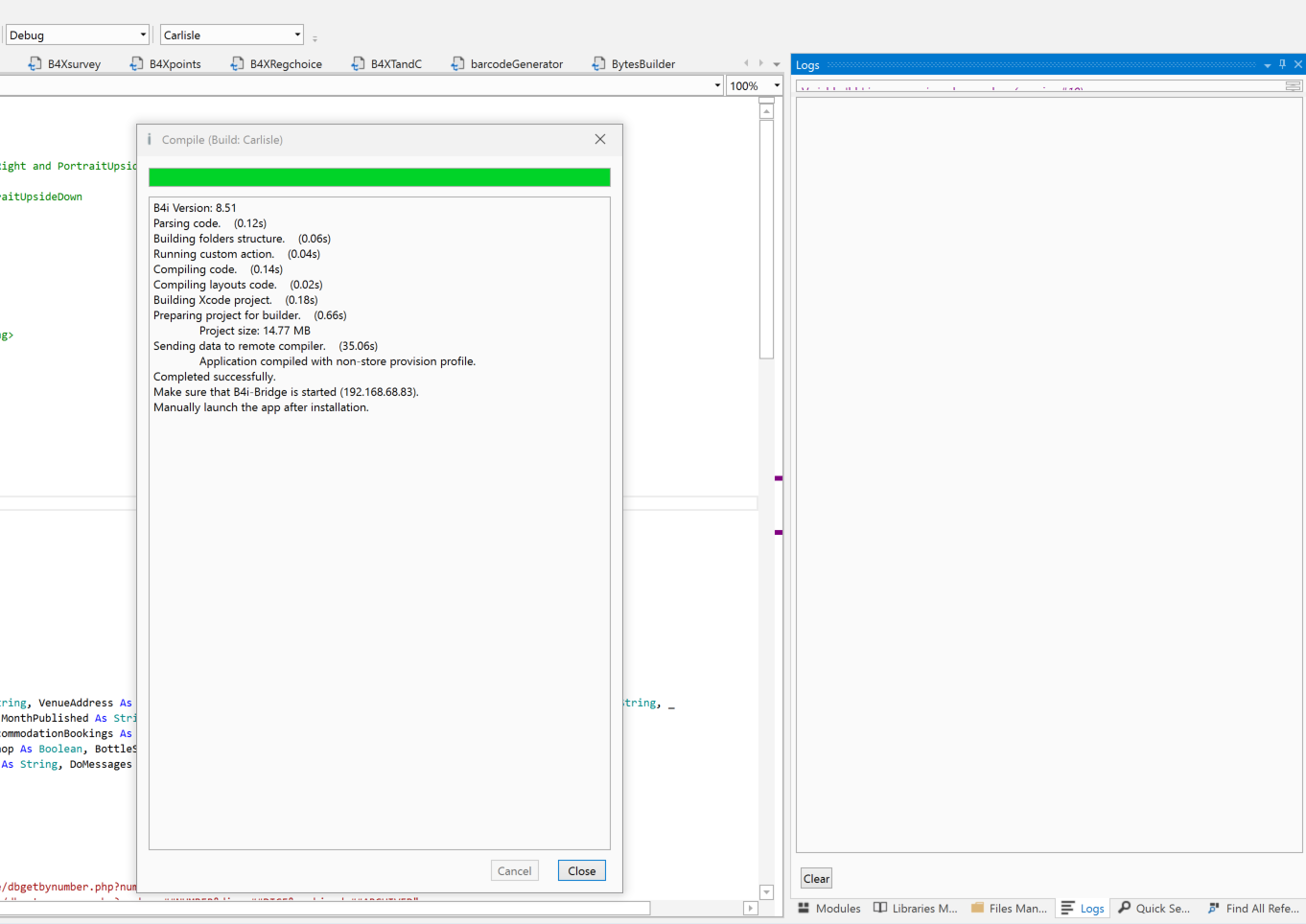Click the Find All References icon
This screenshot has height=924, width=1306.
(1214, 908)
